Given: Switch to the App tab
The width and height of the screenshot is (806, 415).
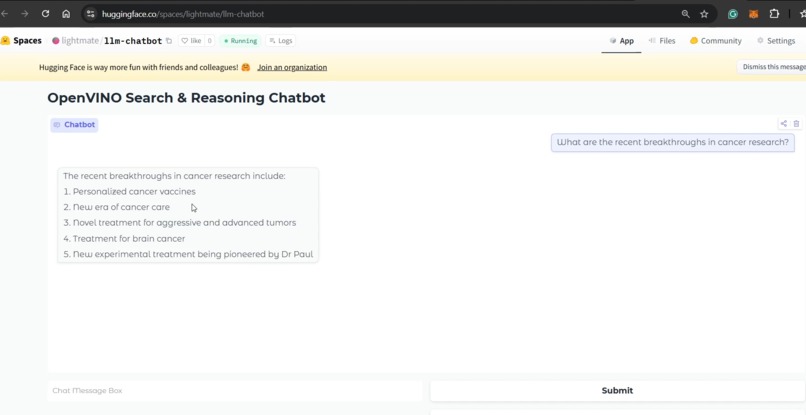Looking at the screenshot, I should tap(621, 41).
